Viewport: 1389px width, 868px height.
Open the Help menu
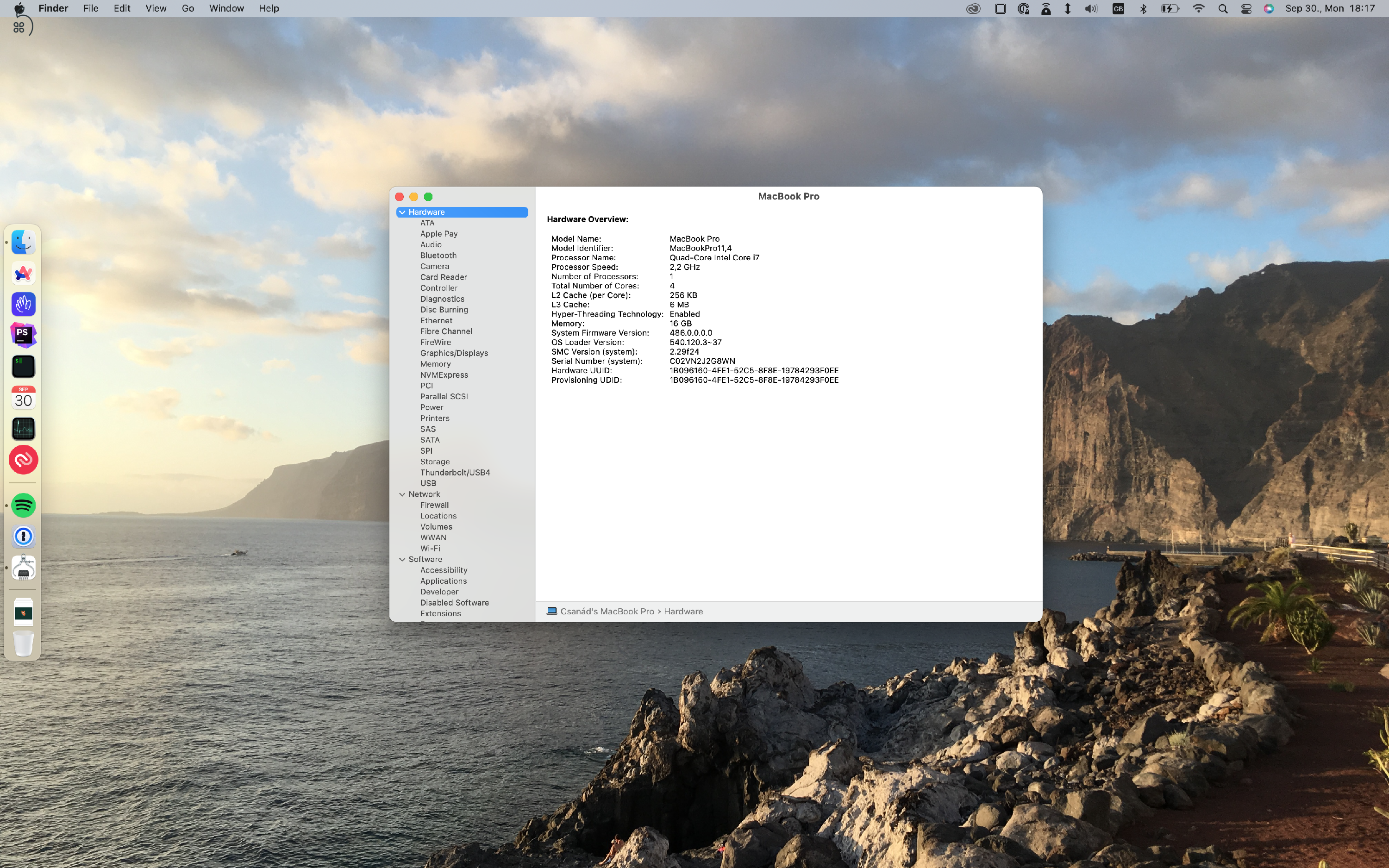pos(269,8)
